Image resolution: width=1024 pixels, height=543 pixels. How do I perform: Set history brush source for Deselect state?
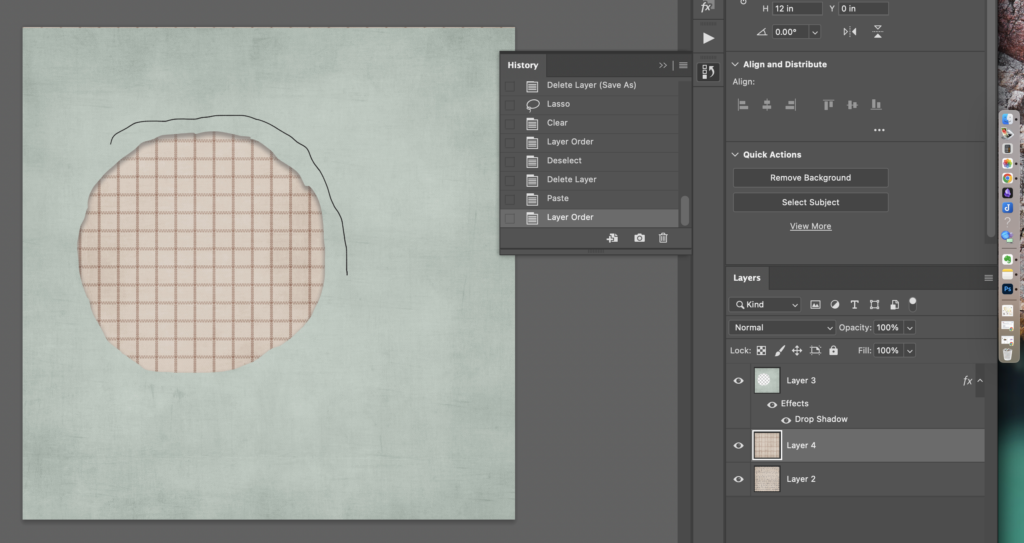(510, 161)
